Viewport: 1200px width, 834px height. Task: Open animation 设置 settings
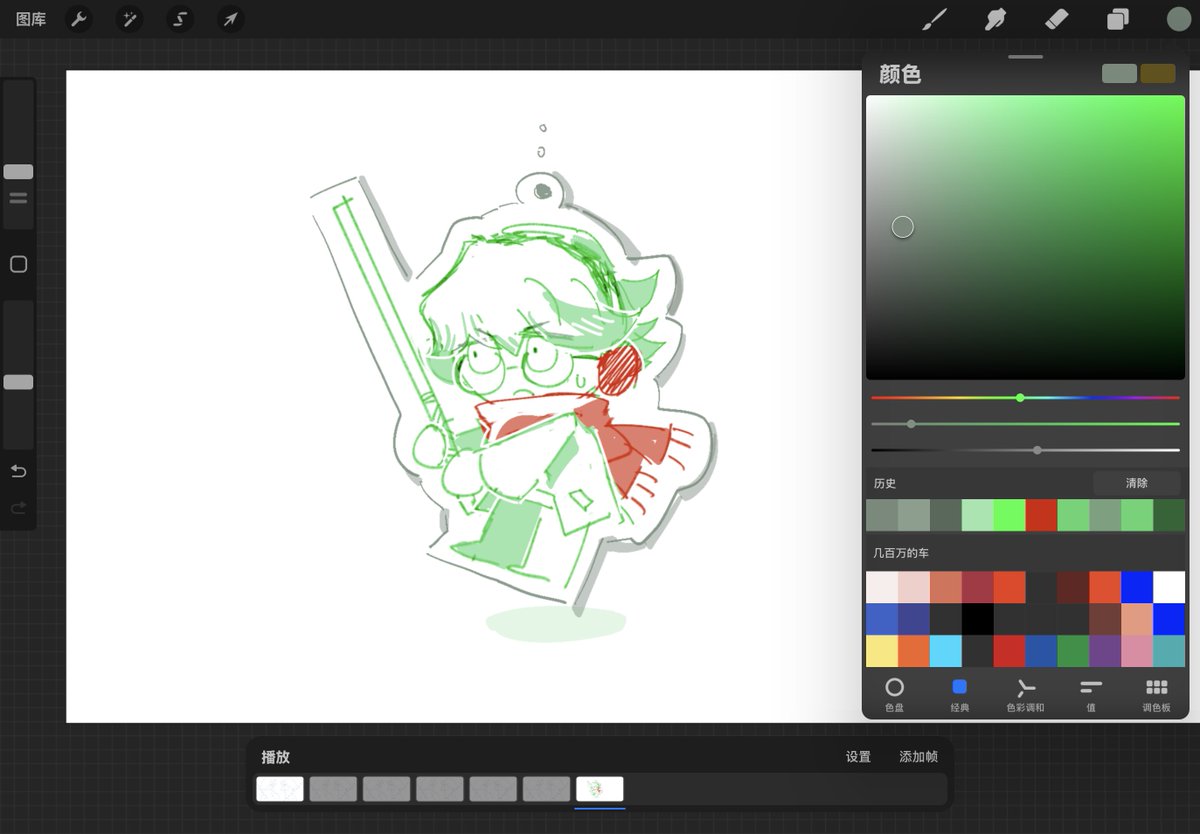point(858,757)
